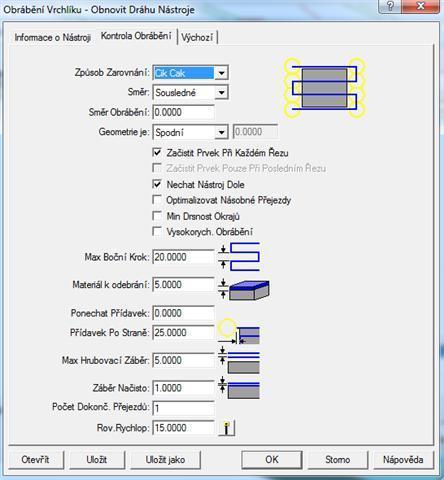This screenshot has height=480, width=444.
Task: Confirm the dialog with OK
Action: point(272,460)
